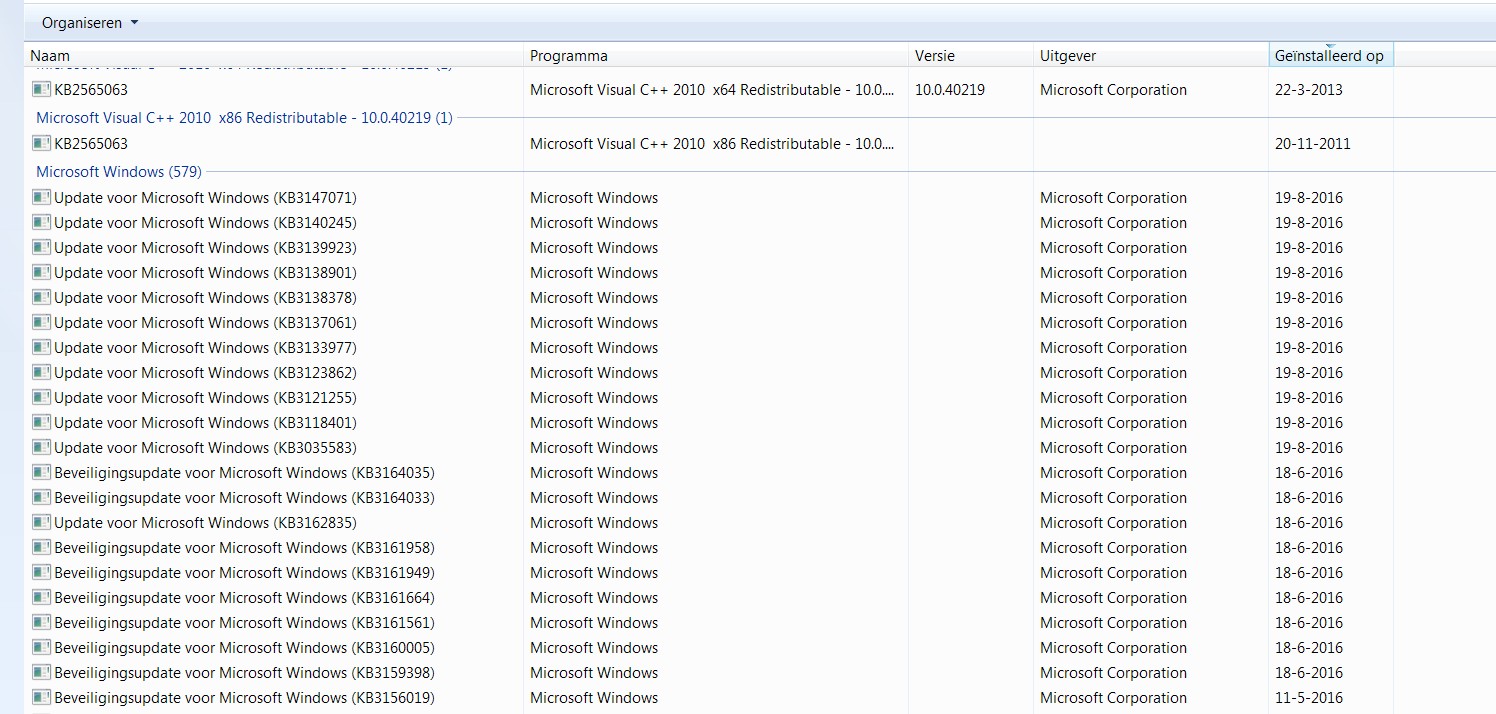Screen dimensions: 1496x714
Task: Select the name 'Beveiligingsupdate voor Microsoft Windows (KB3161561)'
Action: [244, 623]
